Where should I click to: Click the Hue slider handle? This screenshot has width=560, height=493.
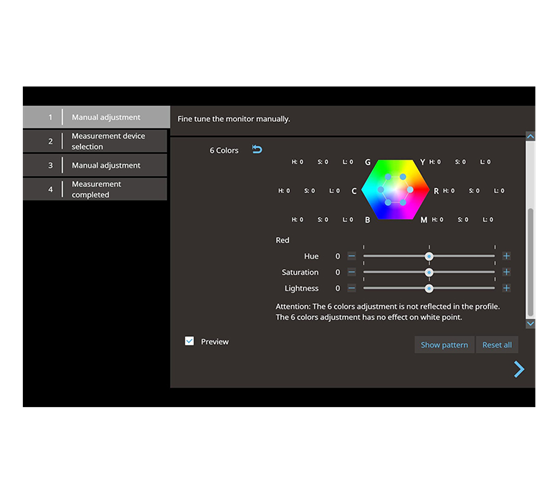pyautogui.click(x=429, y=256)
